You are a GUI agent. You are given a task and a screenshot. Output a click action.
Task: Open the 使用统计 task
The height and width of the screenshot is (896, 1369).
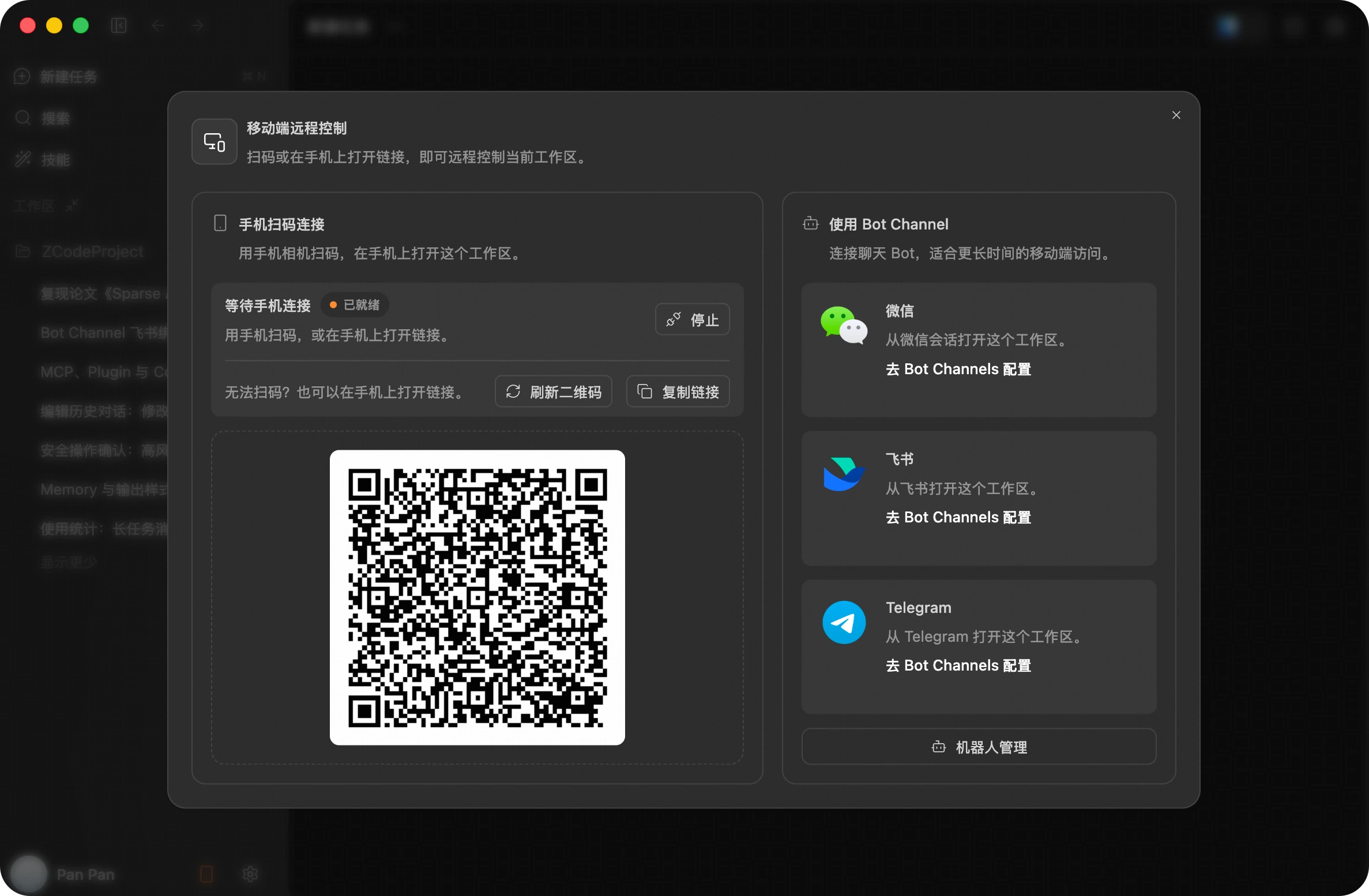[104, 529]
